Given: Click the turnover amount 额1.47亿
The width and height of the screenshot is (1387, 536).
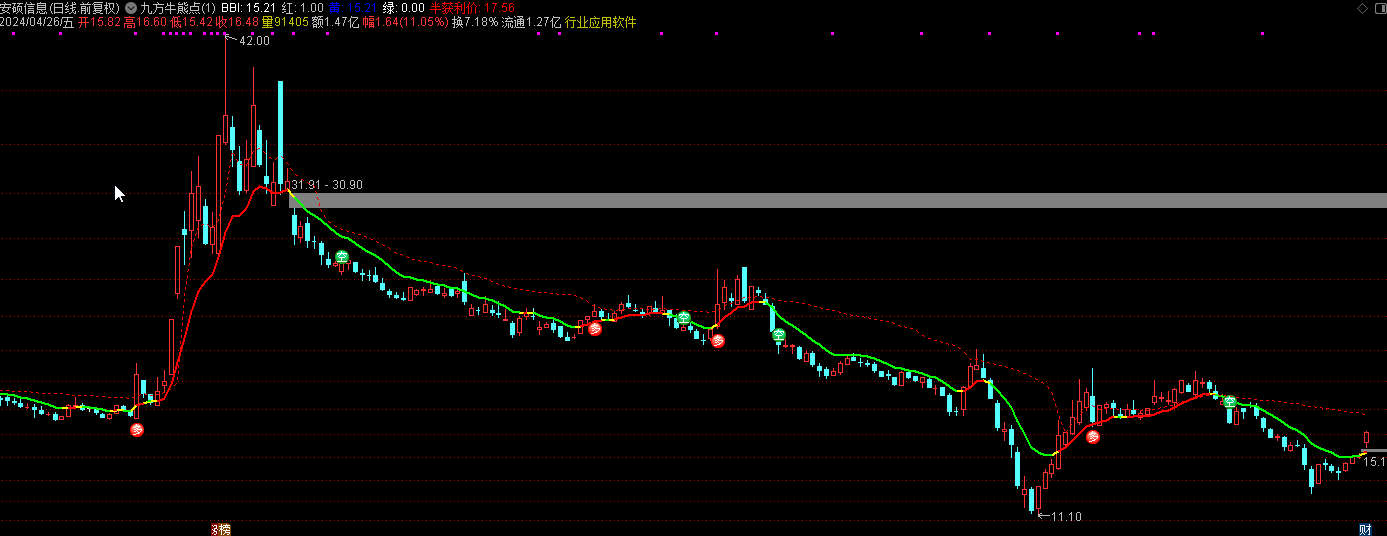Looking at the screenshot, I should (335, 22).
